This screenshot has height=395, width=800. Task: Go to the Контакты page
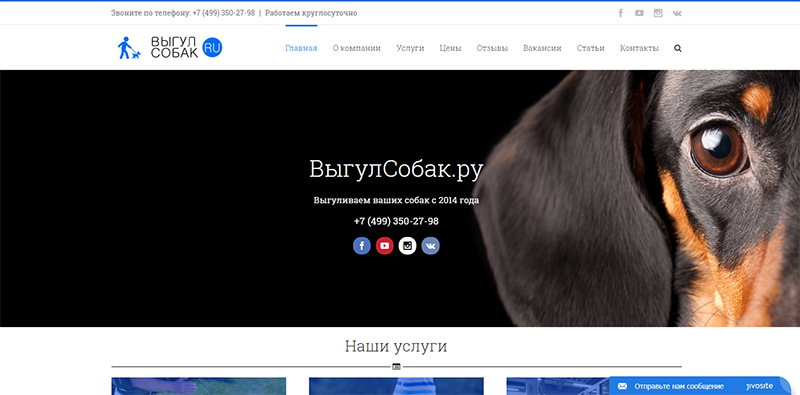pyautogui.click(x=639, y=48)
